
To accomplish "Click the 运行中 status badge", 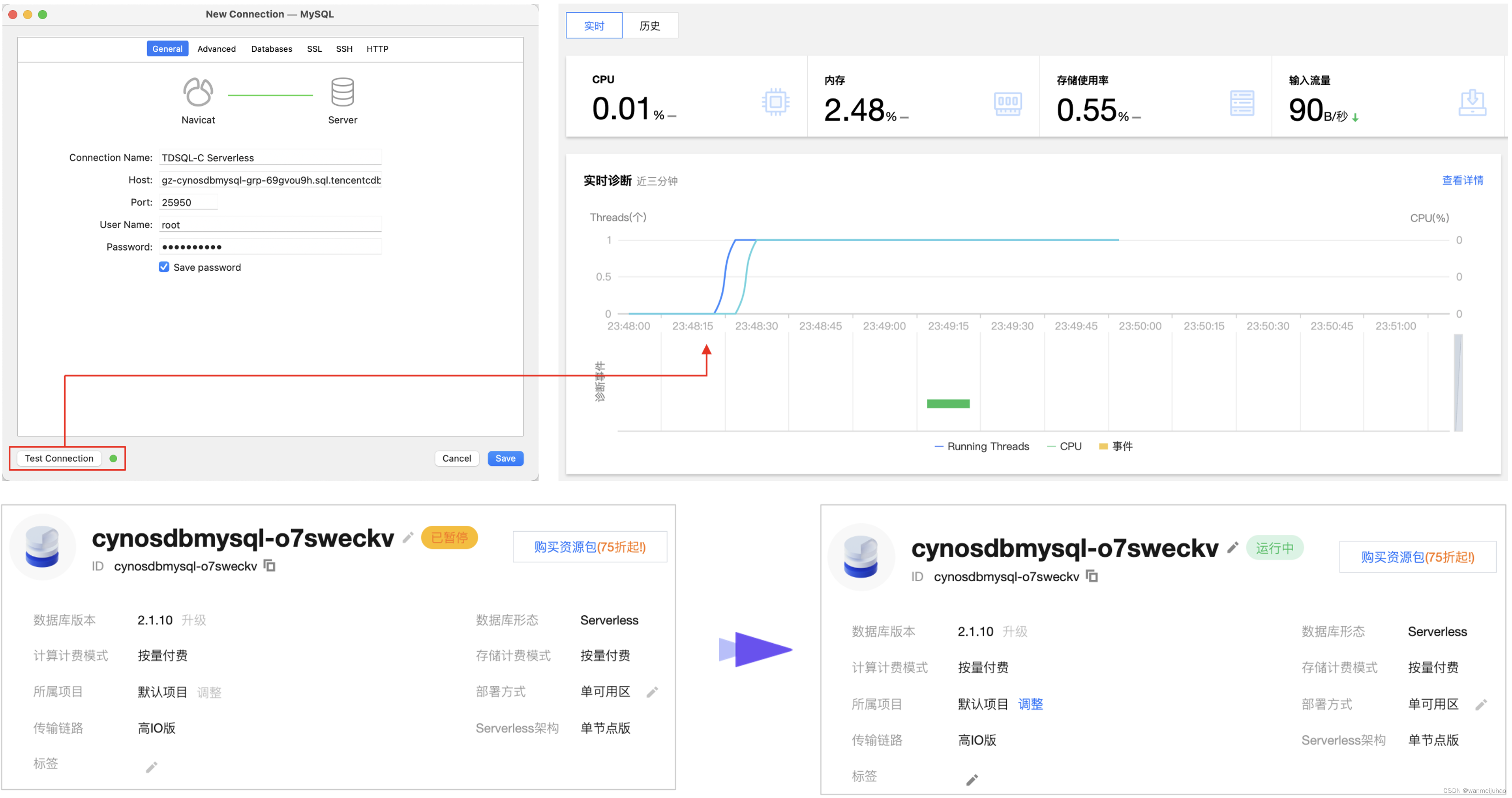I will click(1275, 547).
